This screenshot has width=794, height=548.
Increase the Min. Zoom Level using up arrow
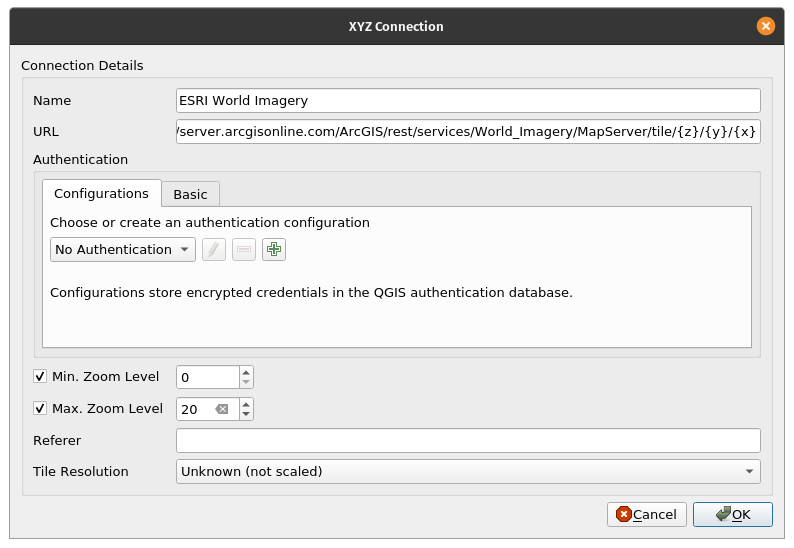pos(246,372)
